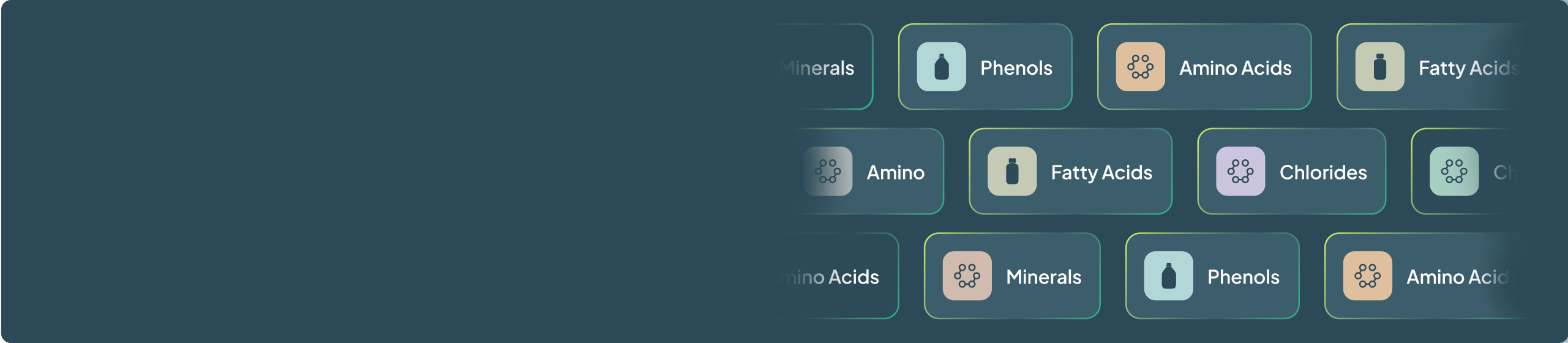Click the pink molecule icon on bottom-row Minerals

point(967,276)
